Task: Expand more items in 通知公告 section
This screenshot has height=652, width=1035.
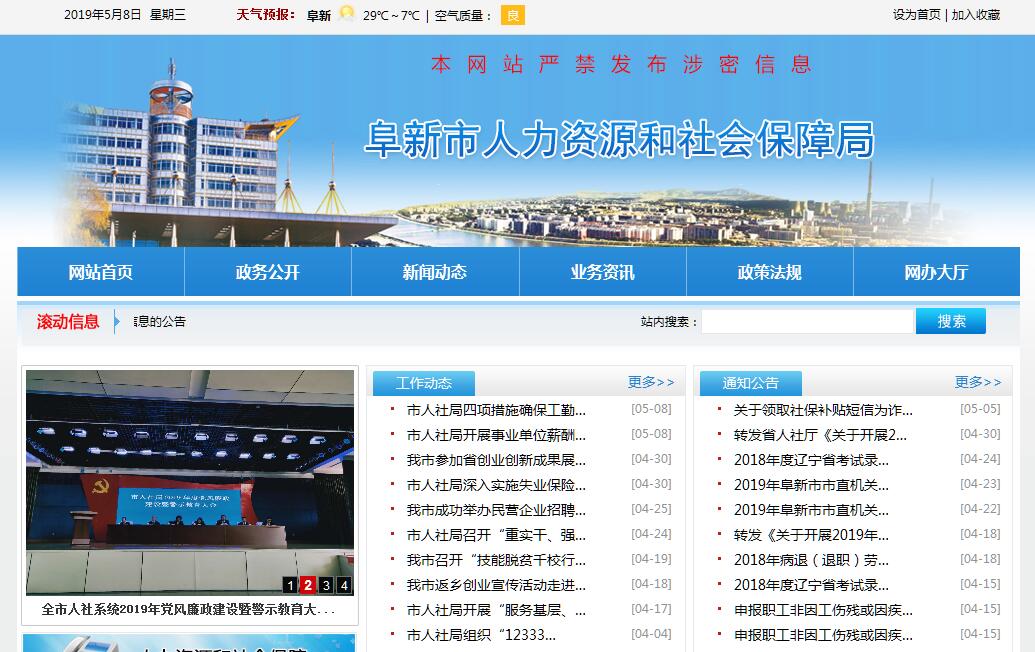Action: [x=977, y=382]
